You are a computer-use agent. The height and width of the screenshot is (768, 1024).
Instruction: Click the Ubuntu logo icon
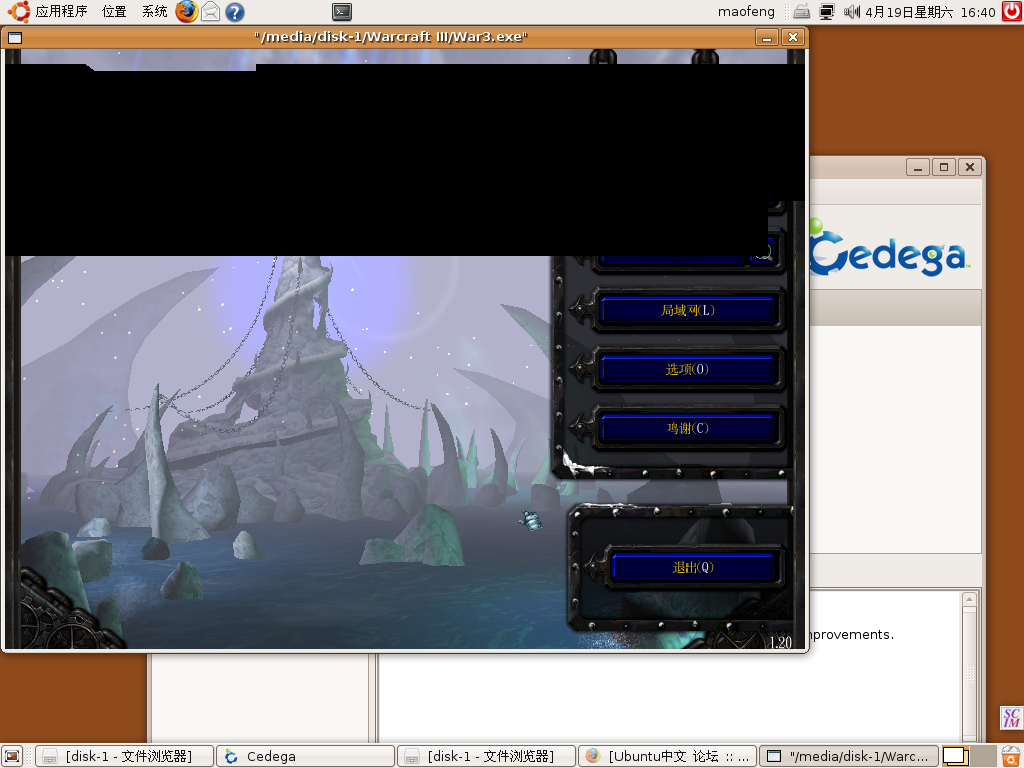click(x=18, y=11)
